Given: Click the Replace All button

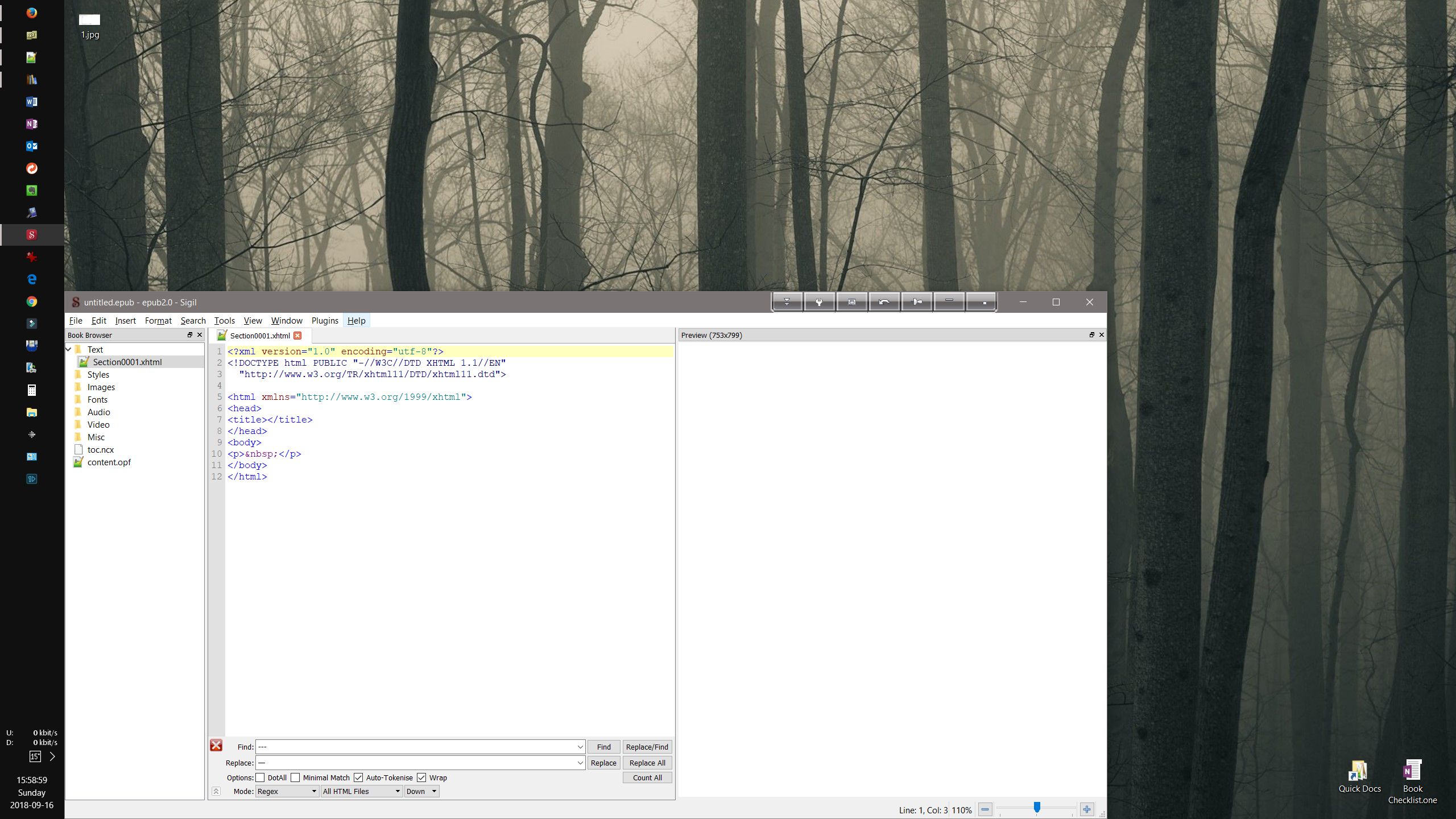Looking at the screenshot, I should (x=647, y=763).
